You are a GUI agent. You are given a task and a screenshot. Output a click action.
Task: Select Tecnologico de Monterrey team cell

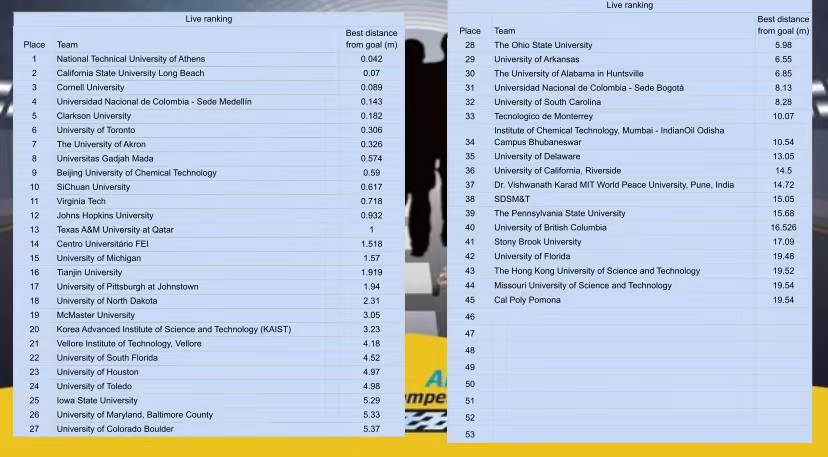coord(545,116)
